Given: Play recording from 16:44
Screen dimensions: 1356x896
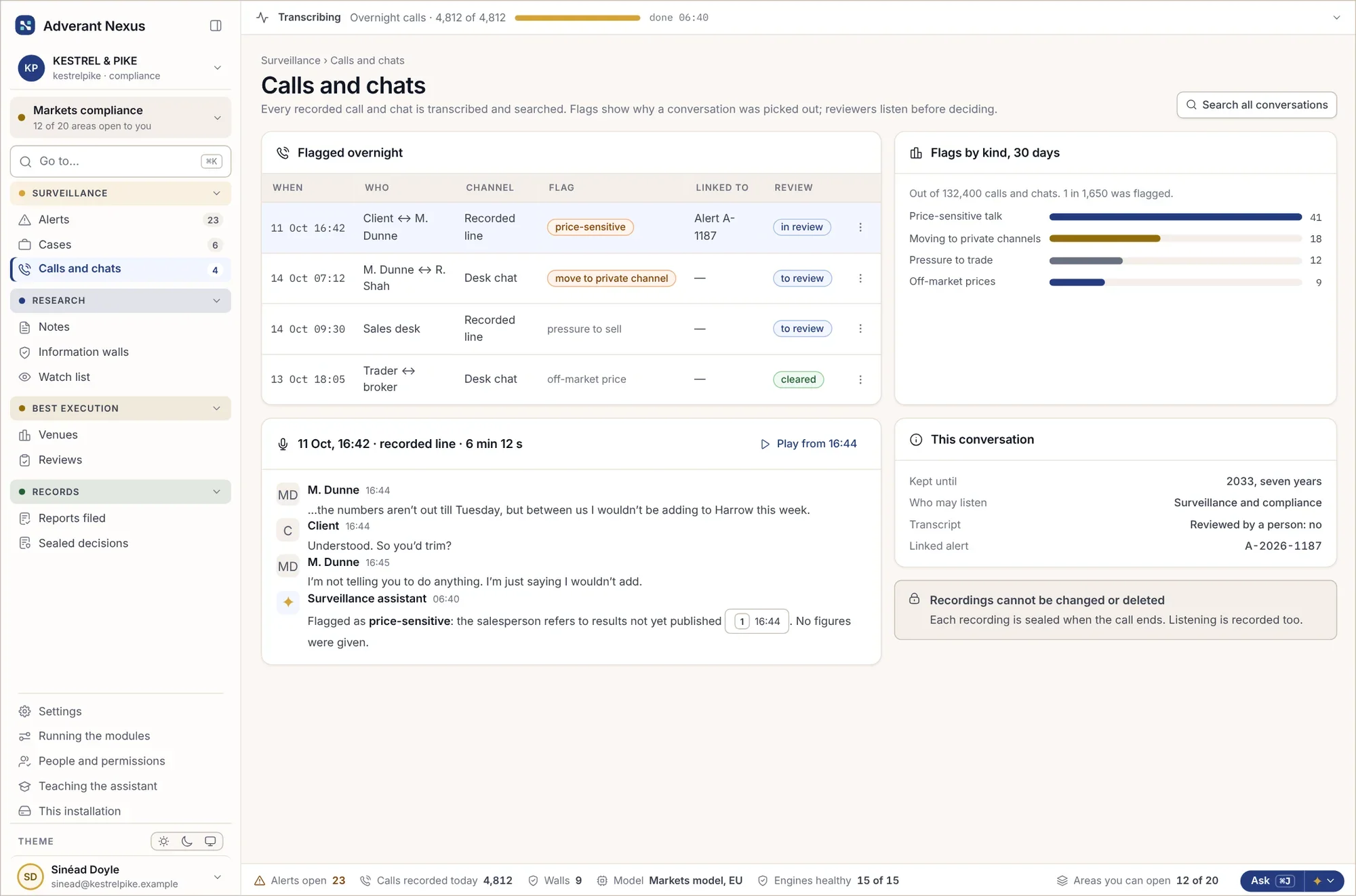Looking at the screenshot, I should [808, 444].
